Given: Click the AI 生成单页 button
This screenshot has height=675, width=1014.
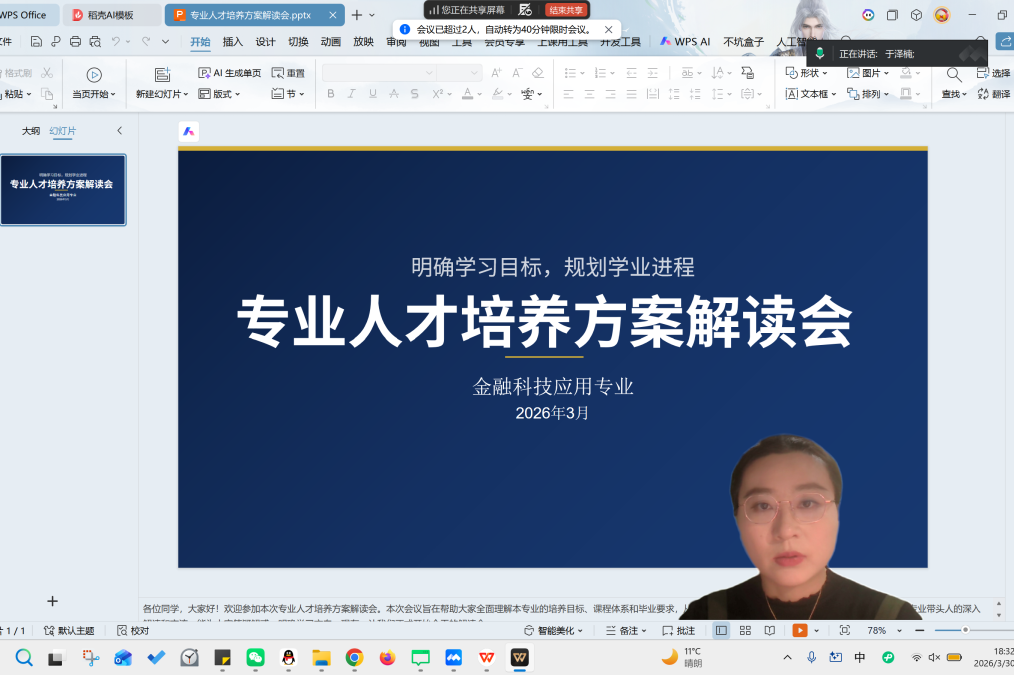Looking at the screenshot, I should 229,73.
